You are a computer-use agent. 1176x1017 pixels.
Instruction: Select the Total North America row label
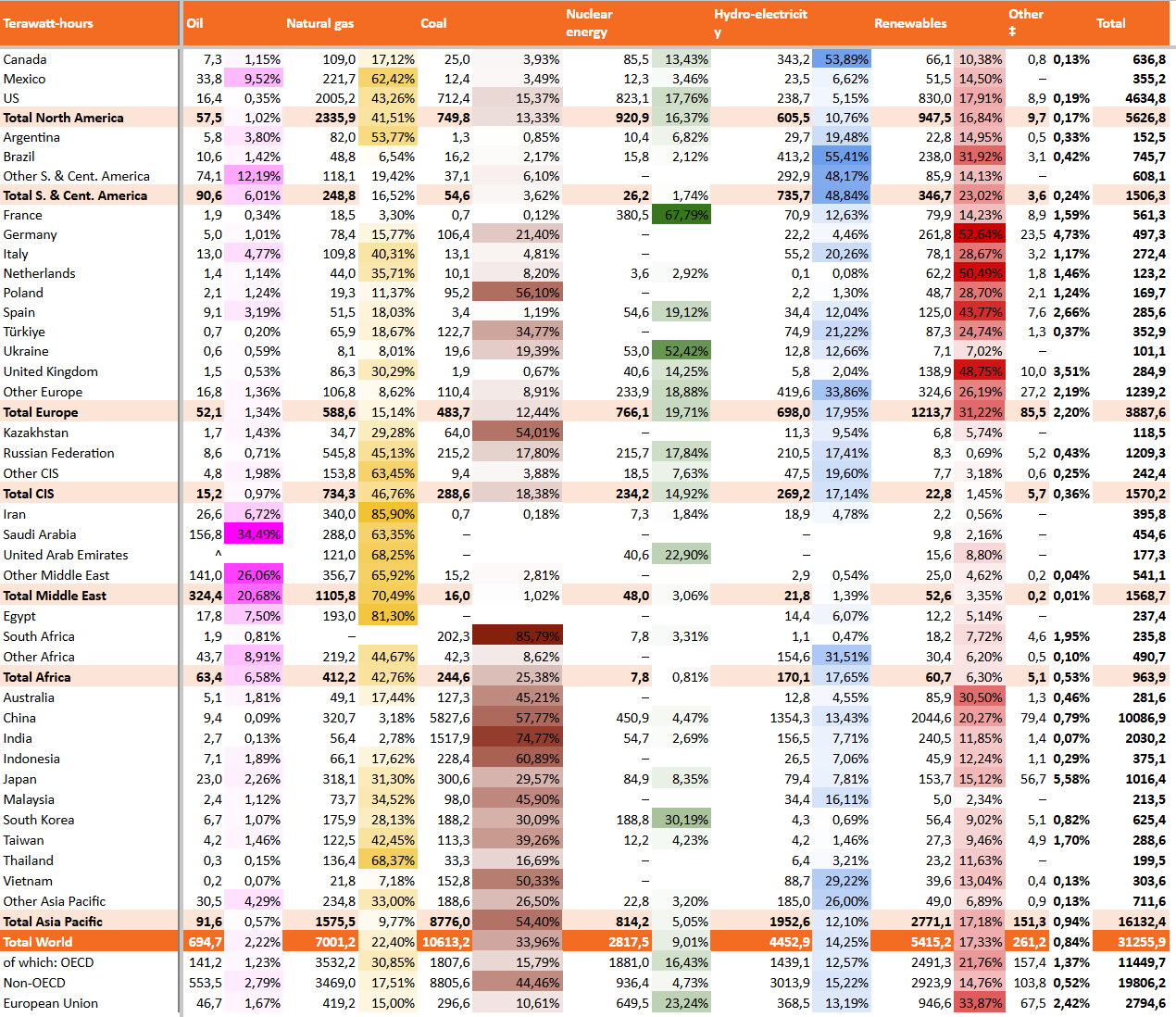[x=63, y=118]
